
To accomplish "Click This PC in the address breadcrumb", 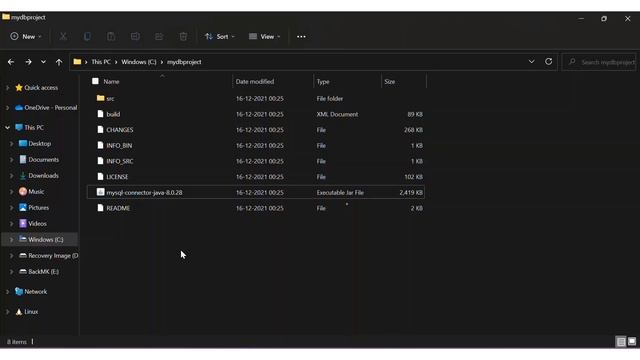I will (x=101, y=62).
